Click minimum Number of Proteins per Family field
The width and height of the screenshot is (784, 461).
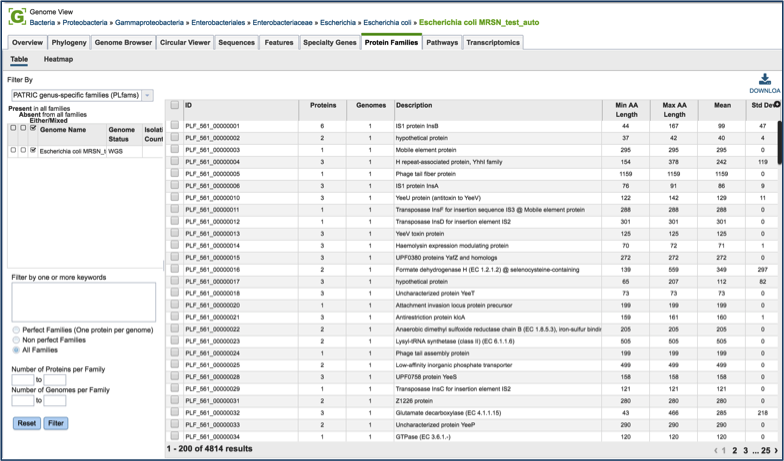22,380
